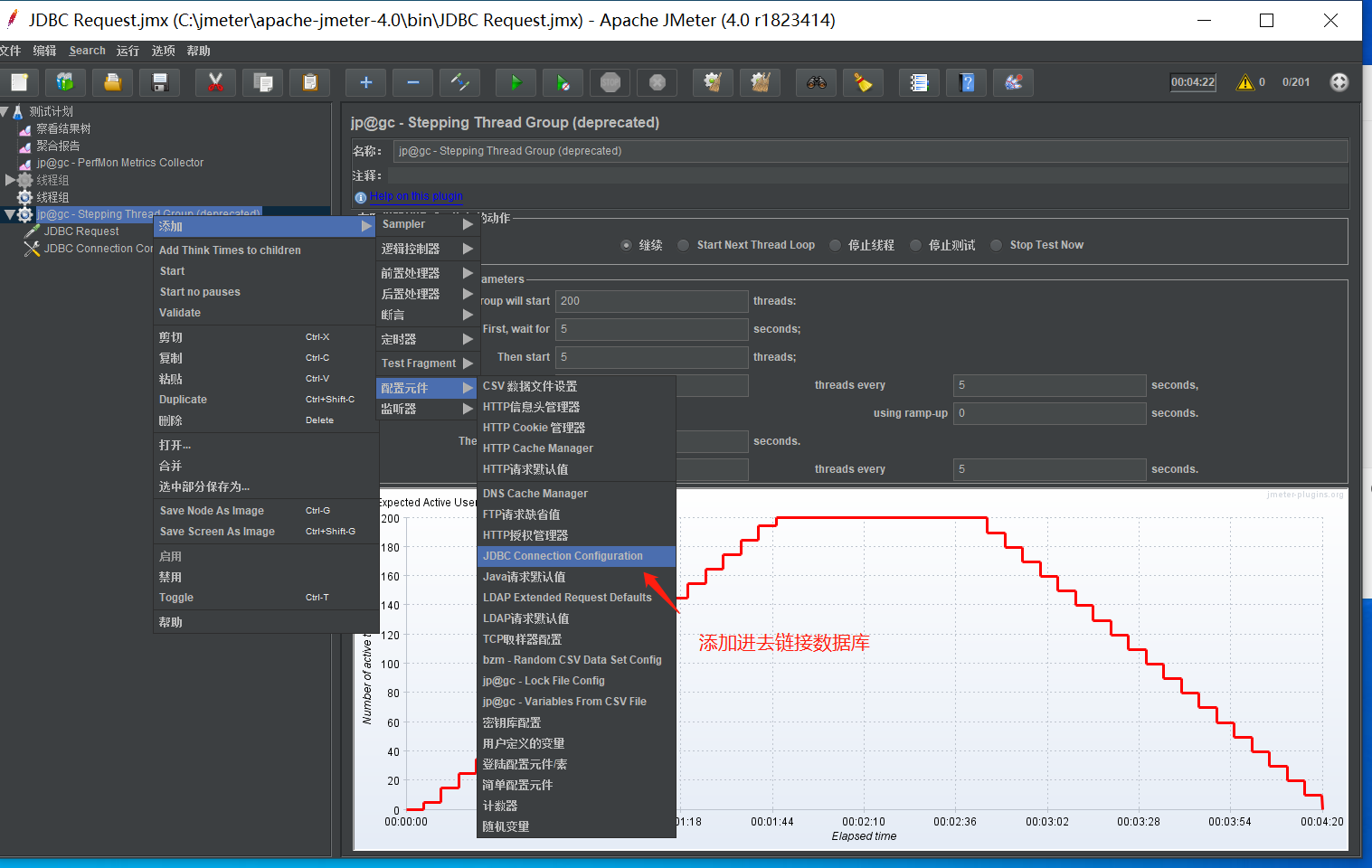
Task: Edit the group will start threads field
Action: click(652, 301)
